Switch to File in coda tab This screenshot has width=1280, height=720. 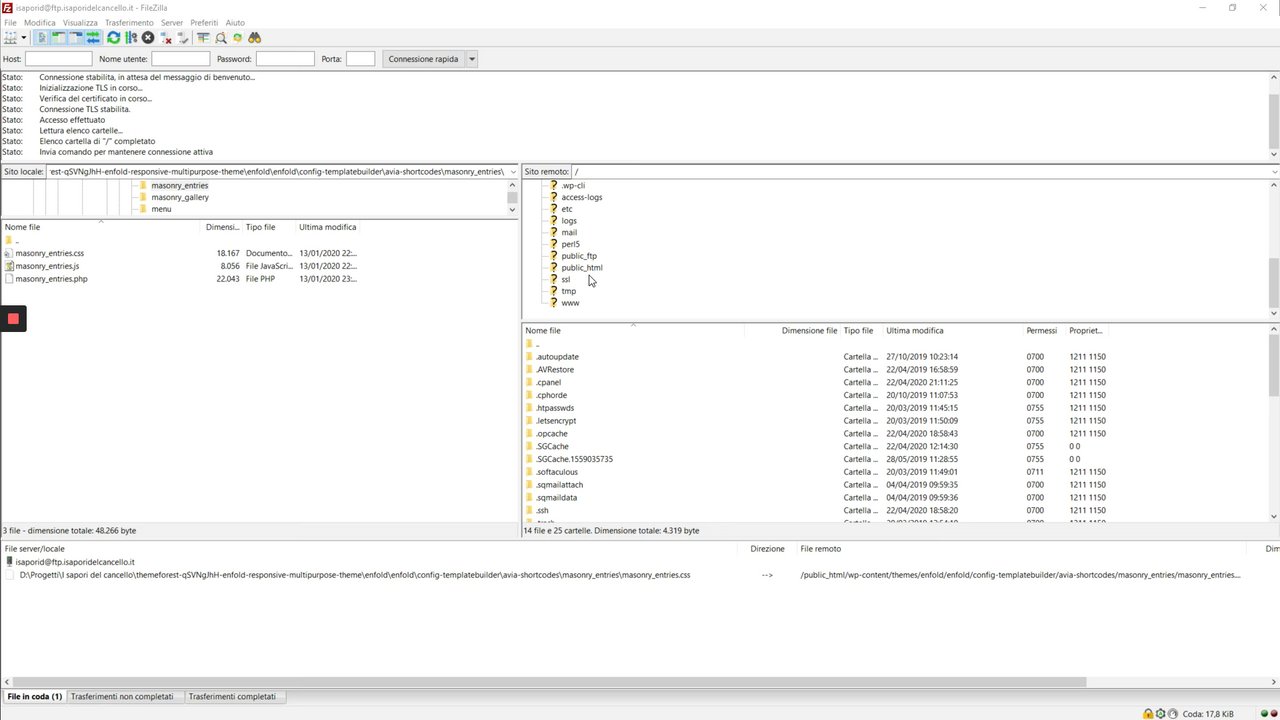(34, 696)
